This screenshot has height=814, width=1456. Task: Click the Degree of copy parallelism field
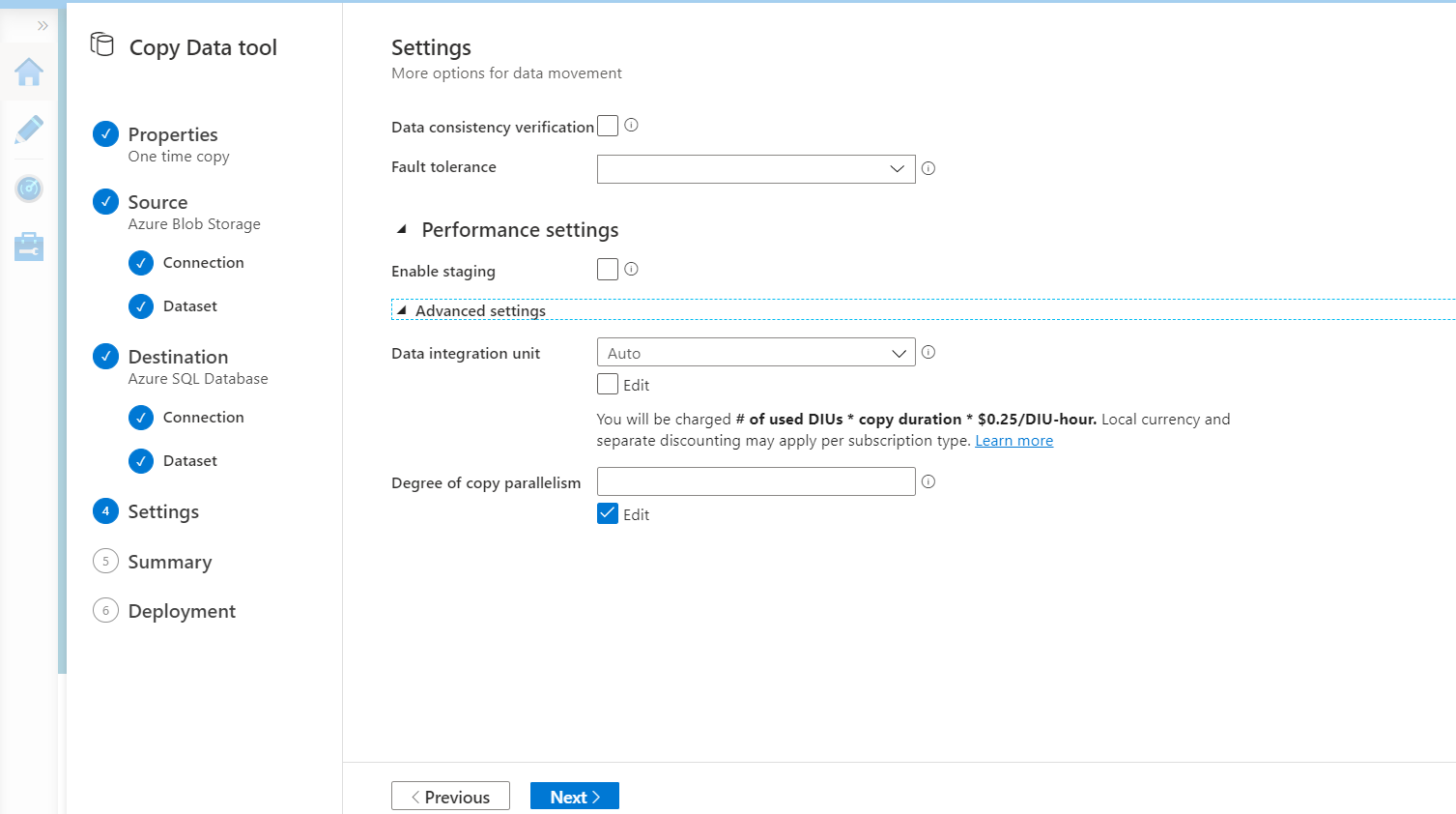point(756,481)
